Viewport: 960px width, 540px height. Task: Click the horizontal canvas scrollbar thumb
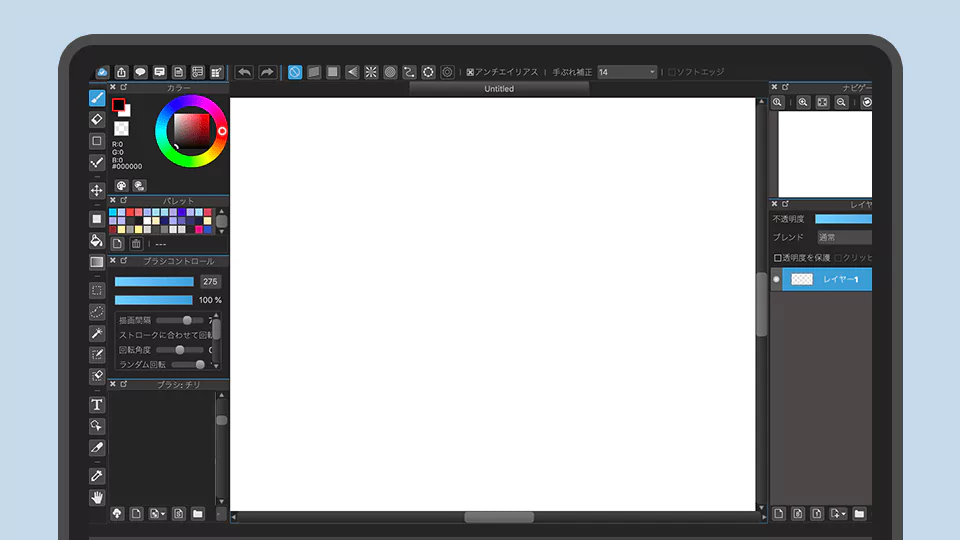(x=499, y=517)
